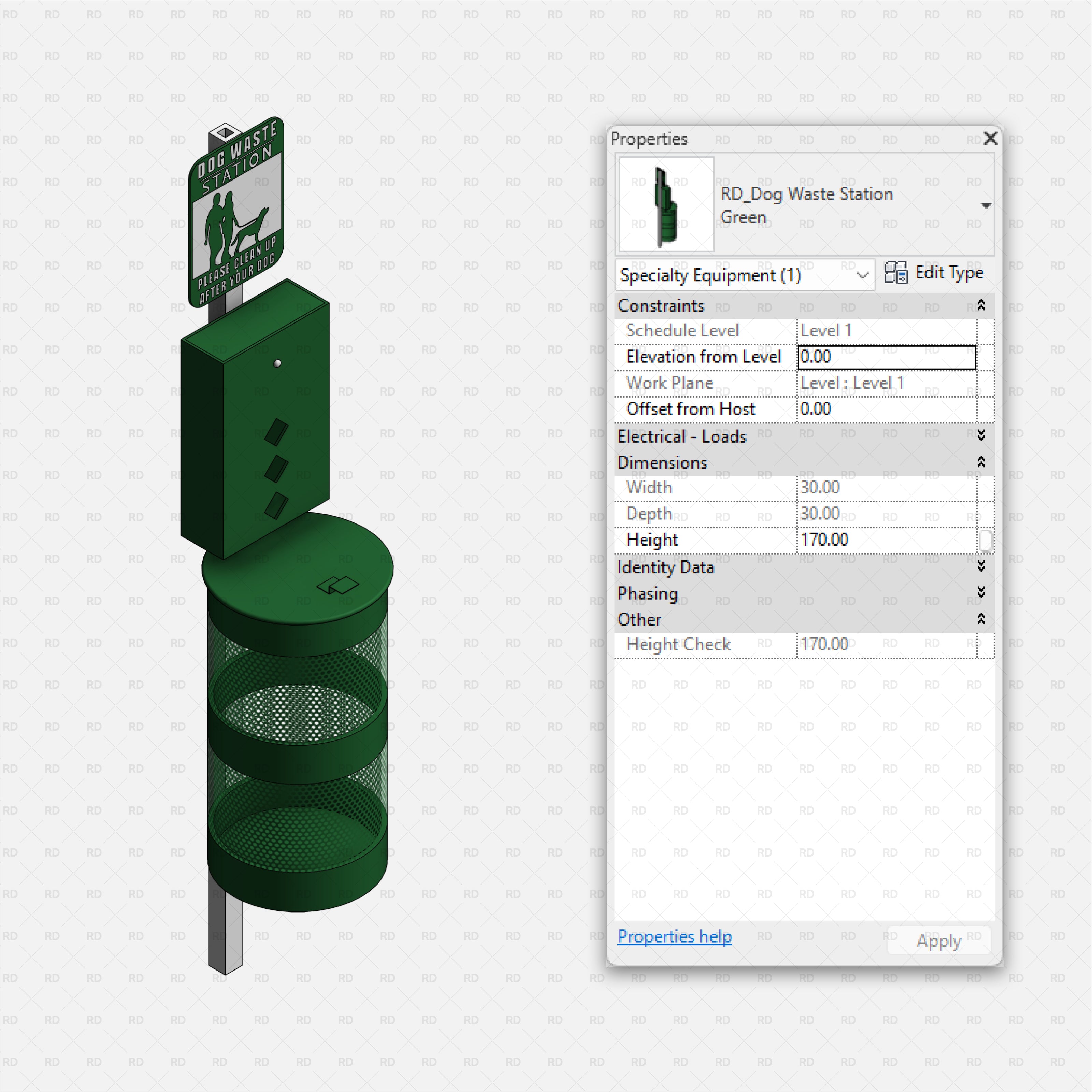
Task: Click the family preview thumbnail image
Action: [x=667, y=203]
